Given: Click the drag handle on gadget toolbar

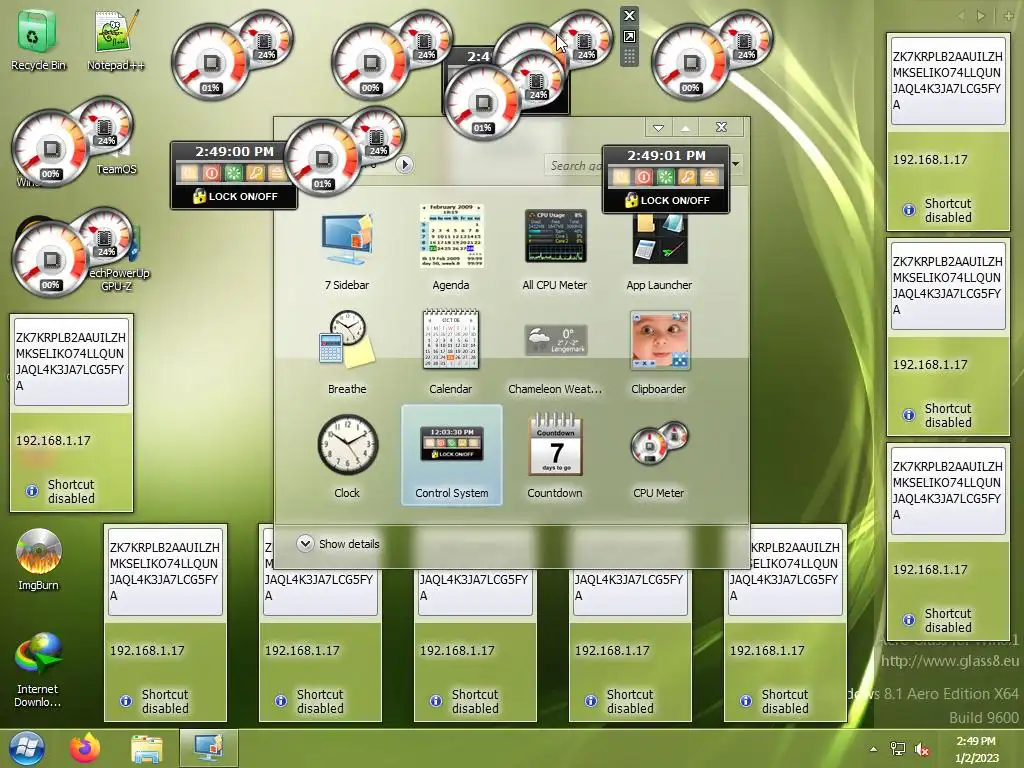Looking at the screenshot, I should (629, 57).
